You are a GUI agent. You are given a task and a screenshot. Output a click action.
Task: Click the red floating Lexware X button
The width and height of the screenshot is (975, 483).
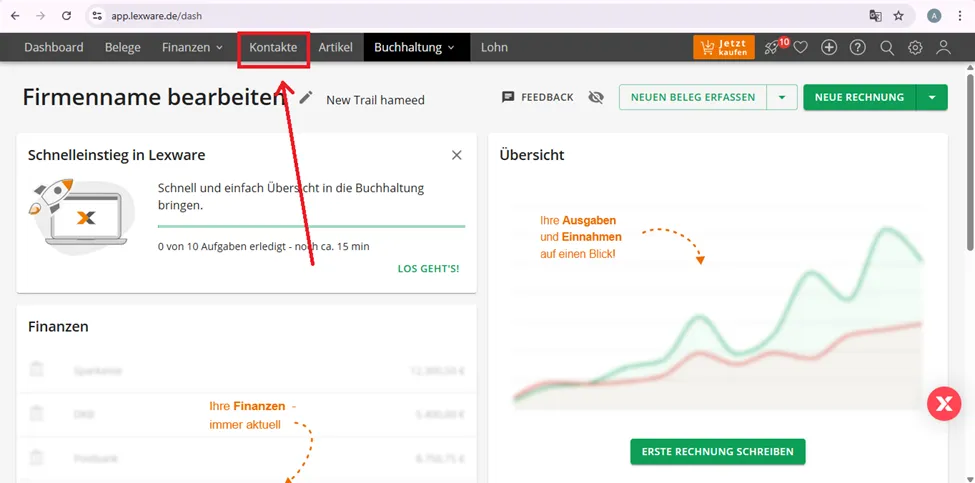pos(944,404)
